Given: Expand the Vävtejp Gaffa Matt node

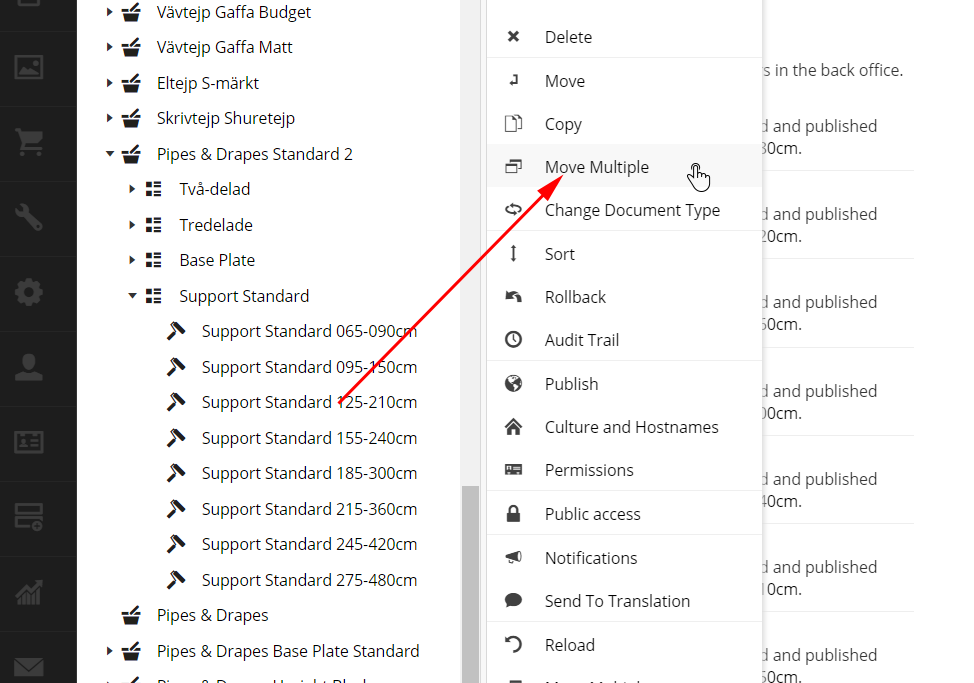Looking at the screenshot, I should (109, 47).
